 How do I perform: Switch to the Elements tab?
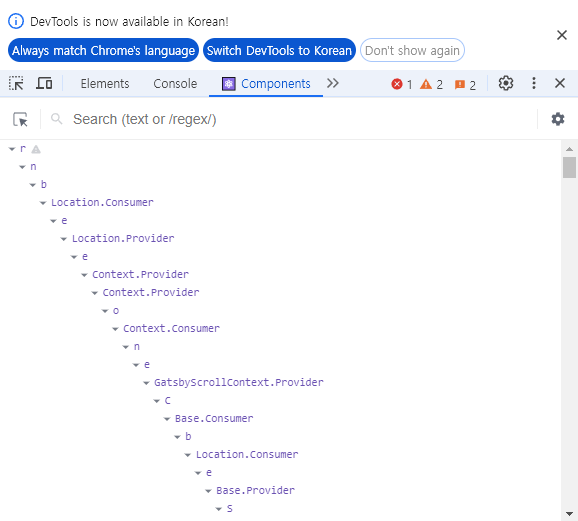pyautogui.click(x=105, y=84)
